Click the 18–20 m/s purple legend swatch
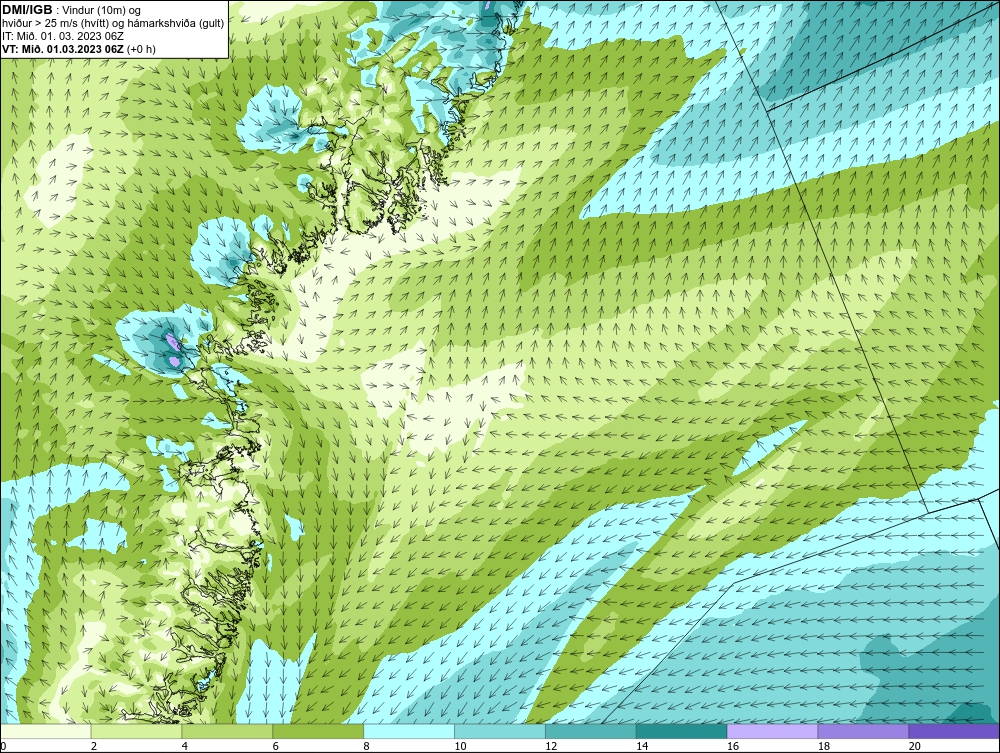The height and width of the screenshot is (753, 1000). (x=864, y=731)
